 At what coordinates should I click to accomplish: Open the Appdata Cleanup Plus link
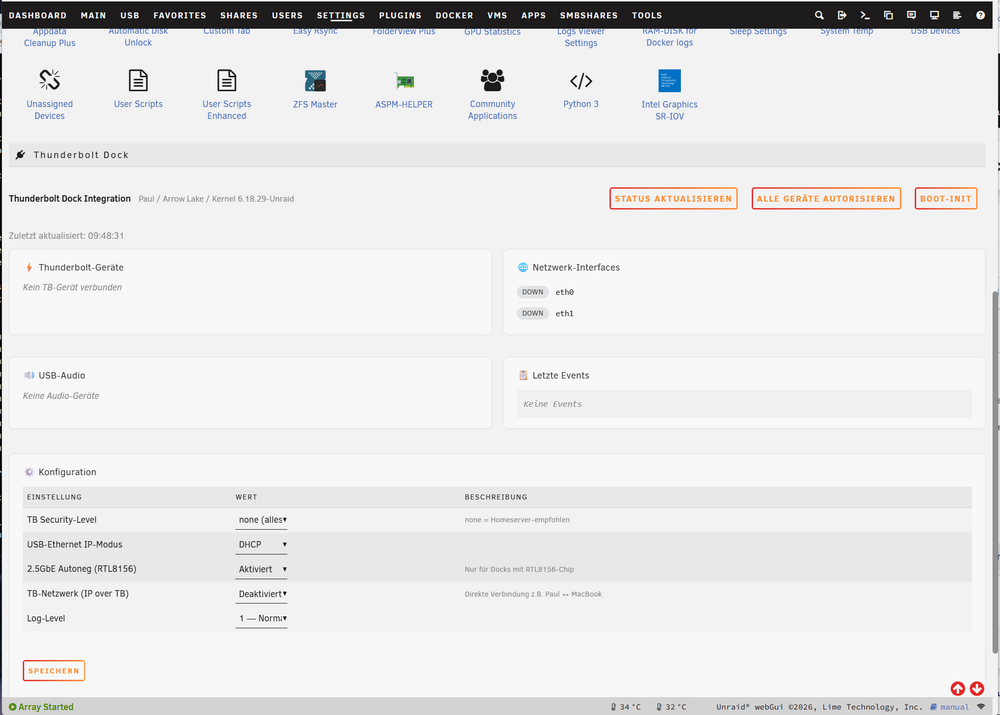click(x=49, y=37)
